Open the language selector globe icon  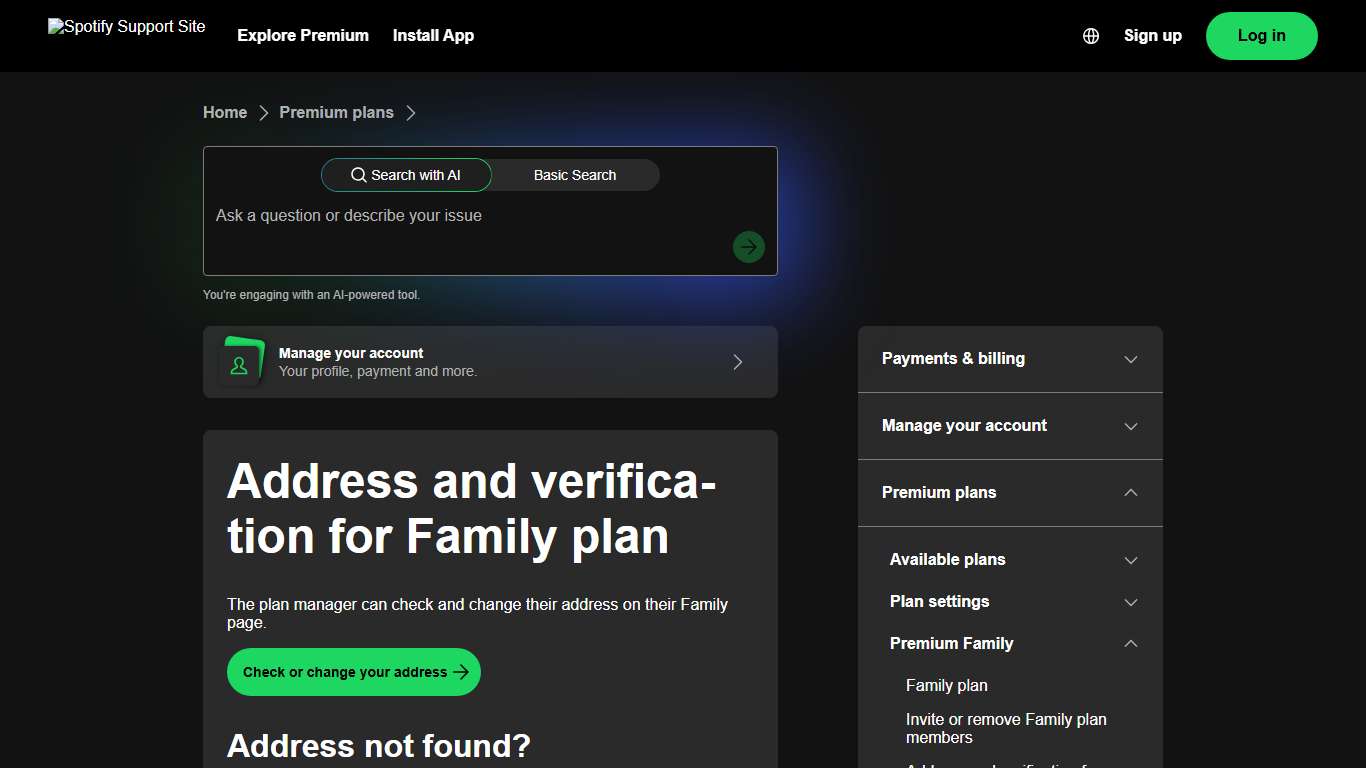[x=1091, y=36]
